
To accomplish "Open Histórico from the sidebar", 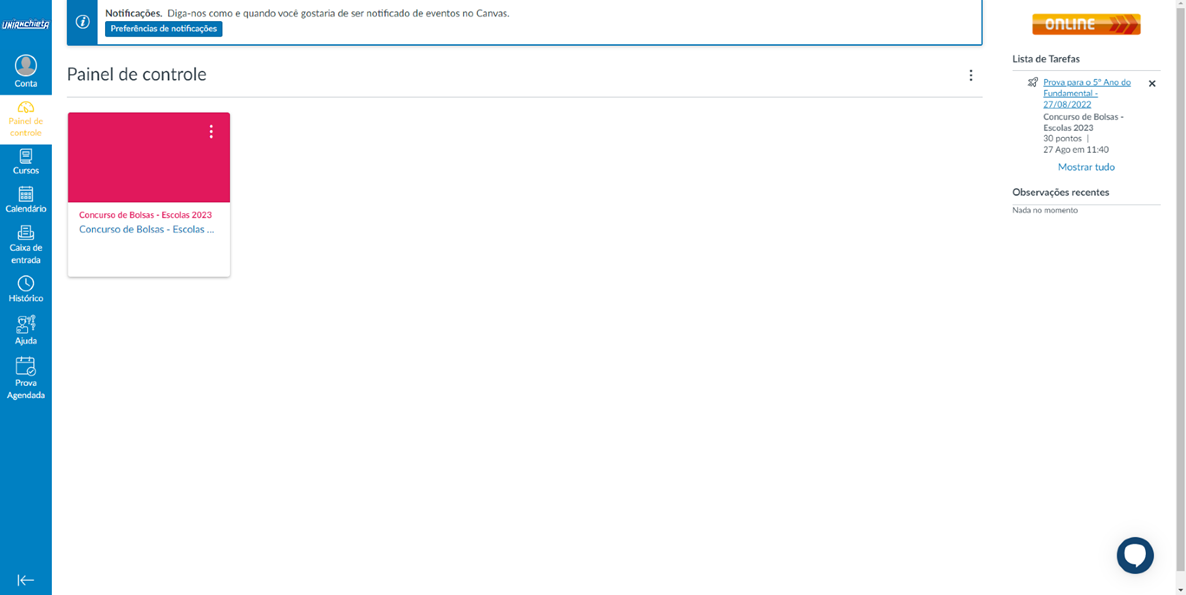I will click(26, 289).
